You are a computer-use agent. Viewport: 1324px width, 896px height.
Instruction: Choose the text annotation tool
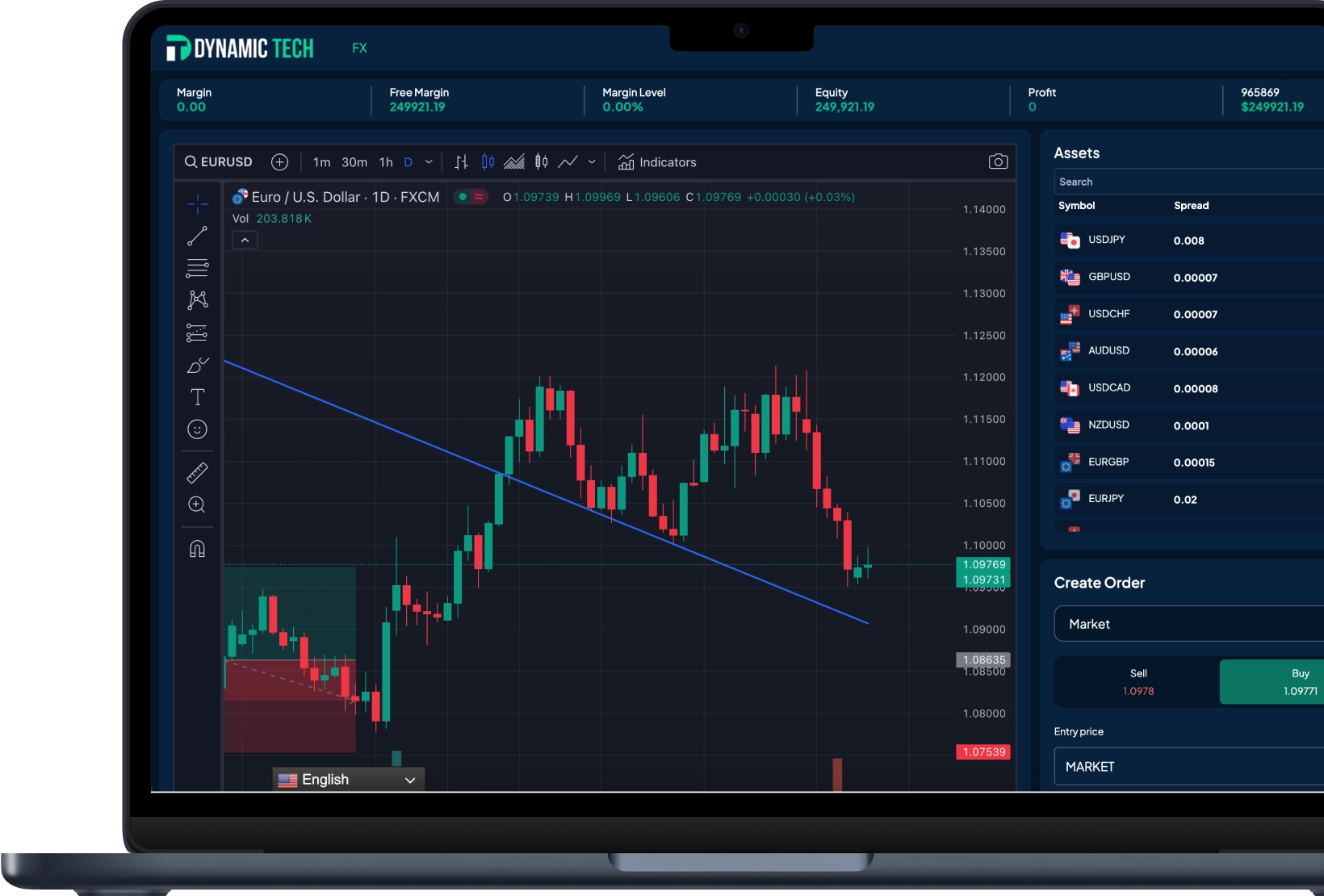pos(197,397)
